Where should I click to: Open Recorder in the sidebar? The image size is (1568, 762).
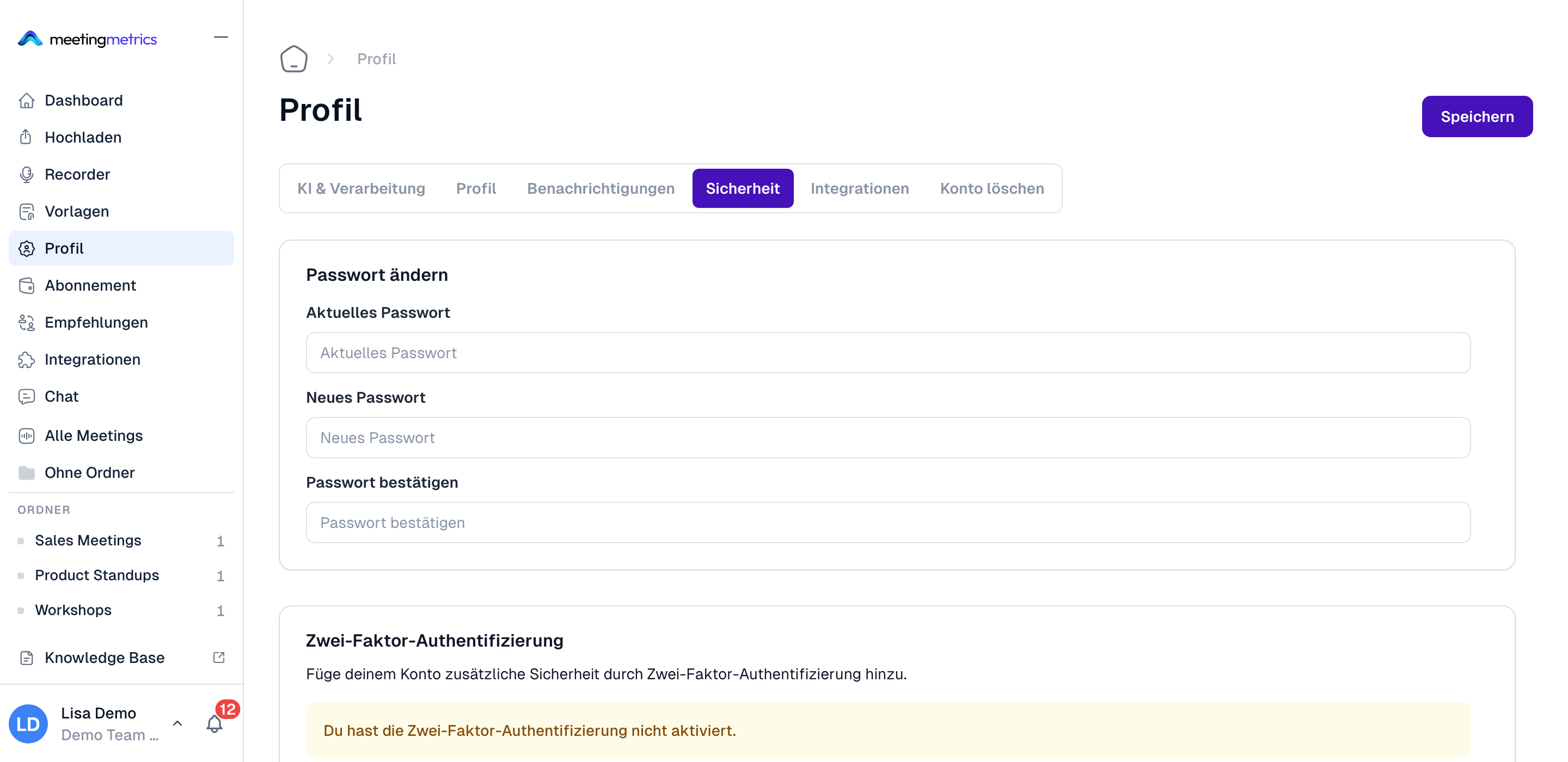(121, 175)
